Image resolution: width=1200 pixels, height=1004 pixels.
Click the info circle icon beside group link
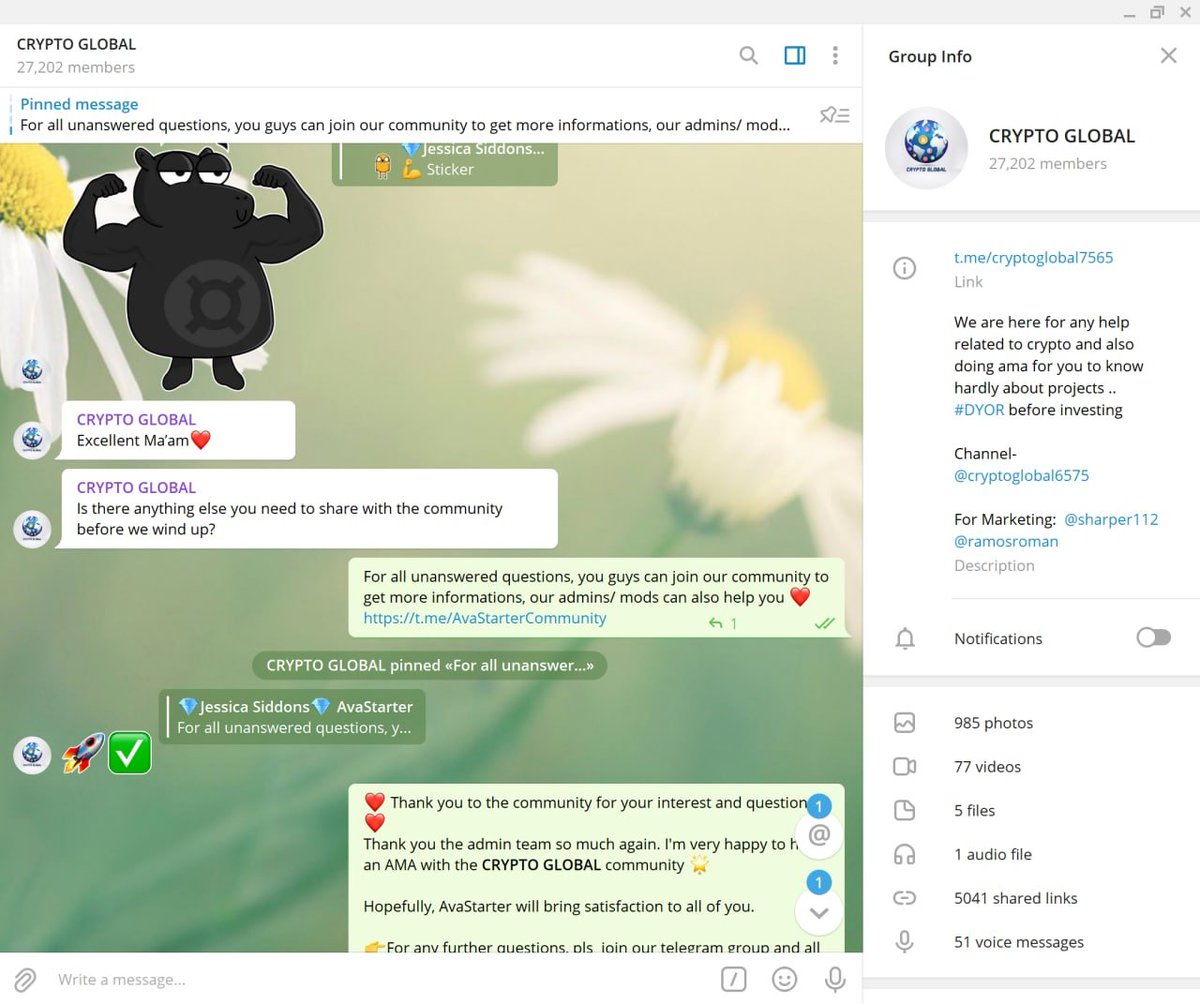click(x=904, y=268)
